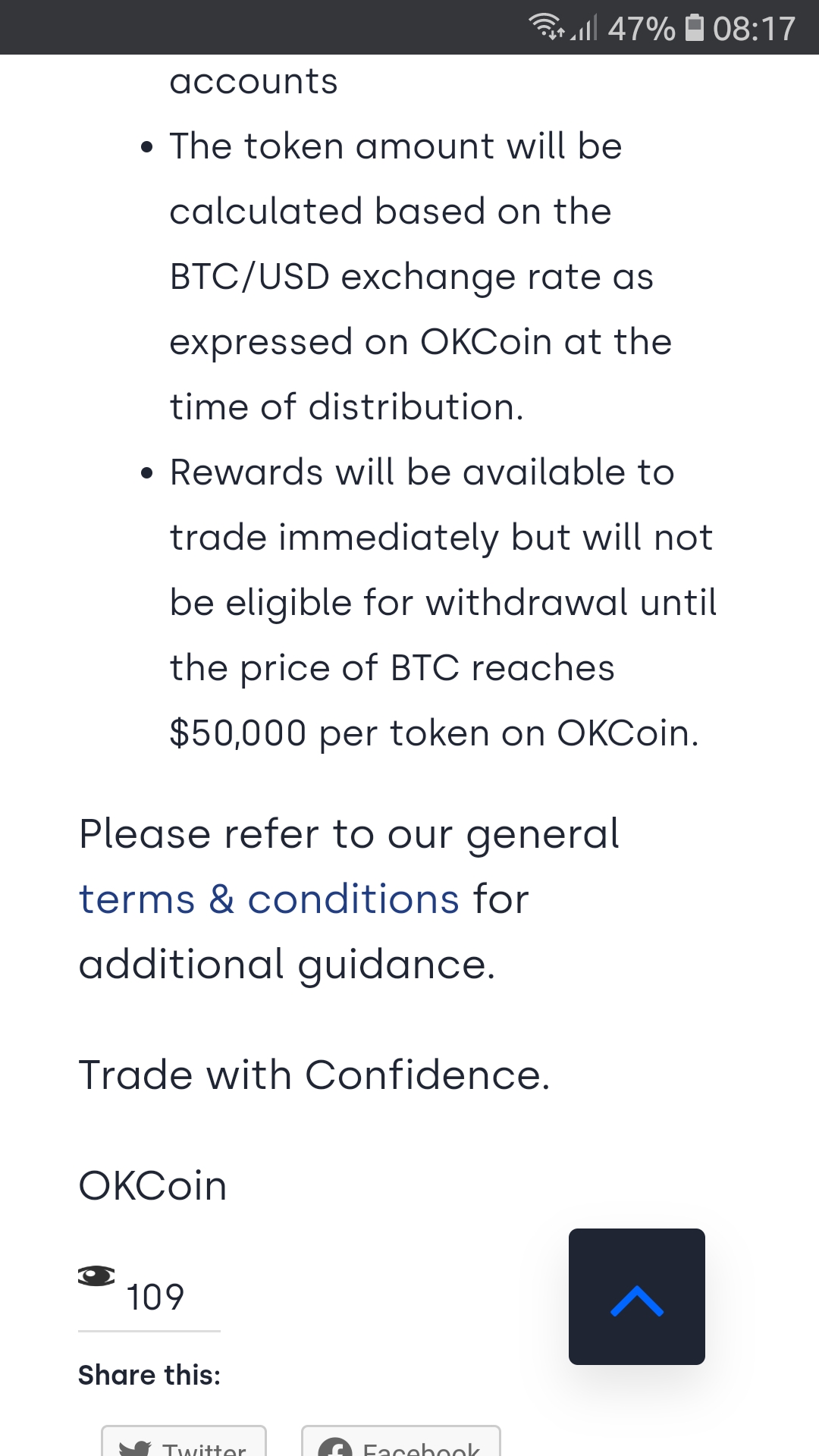The width and height of the screenshot is (819, 1456).
Task: Tap the 08:17 clock in status bar
Action: 754,29
